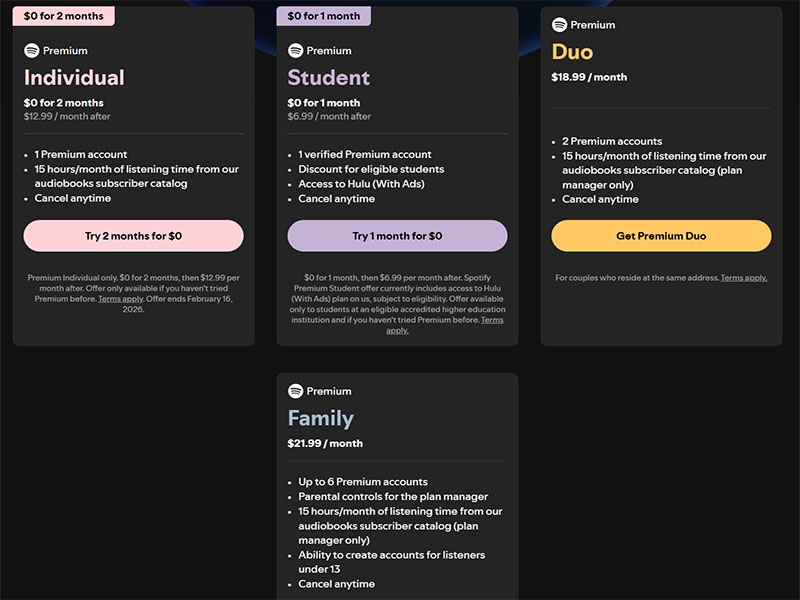Click the pink '$0 for 2 months' badge
800x600 pixels.
pos(64,16)
